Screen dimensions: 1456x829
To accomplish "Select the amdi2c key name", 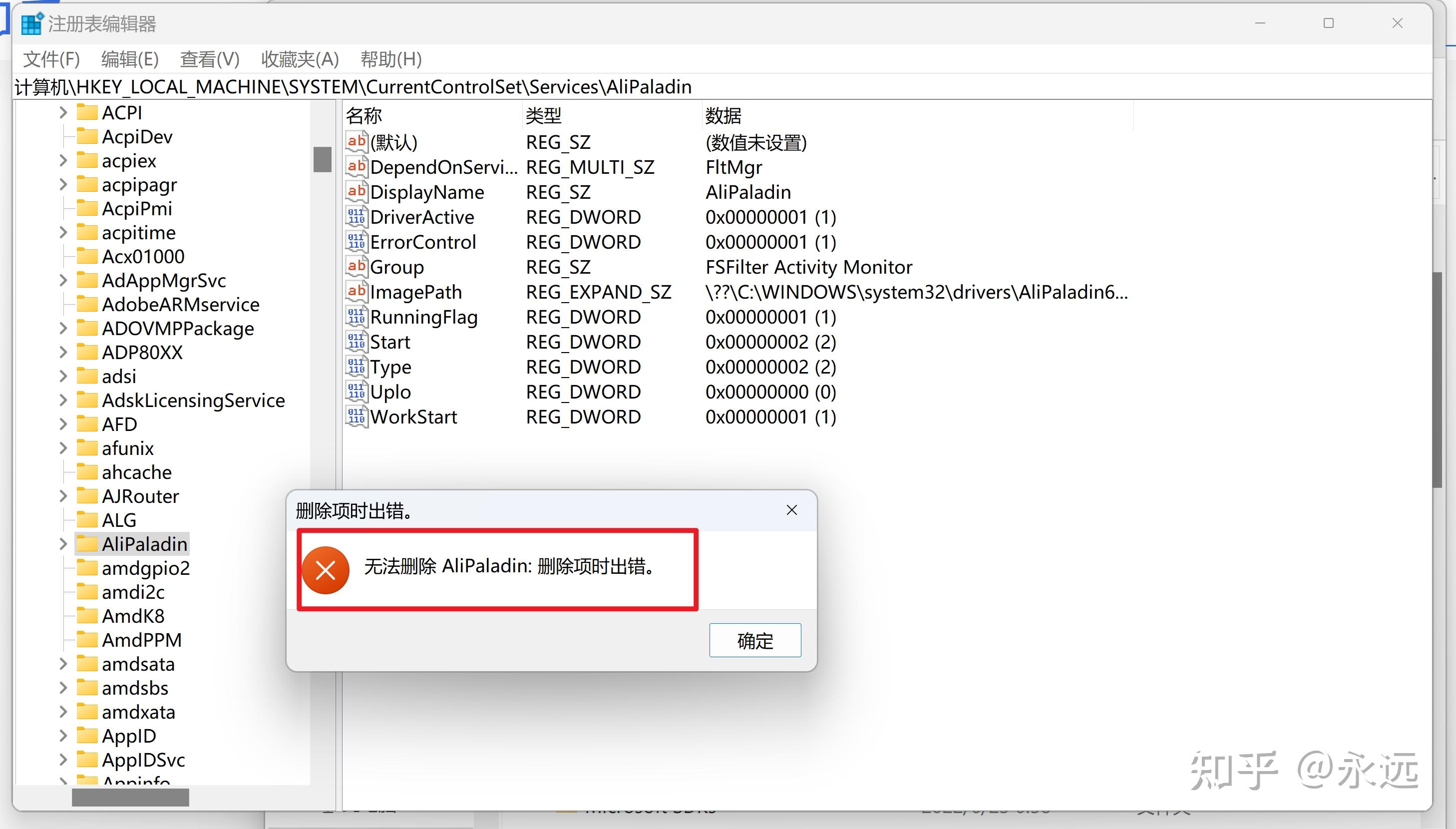I will coord(133,592).
